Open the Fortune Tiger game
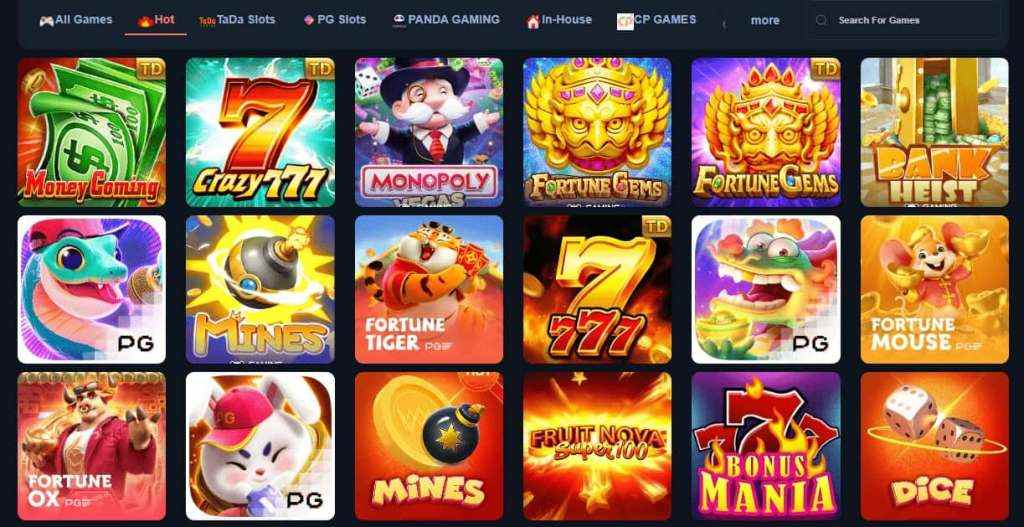Image resolution: width=1024 pixels, height=527 pixels. (429, 289)
